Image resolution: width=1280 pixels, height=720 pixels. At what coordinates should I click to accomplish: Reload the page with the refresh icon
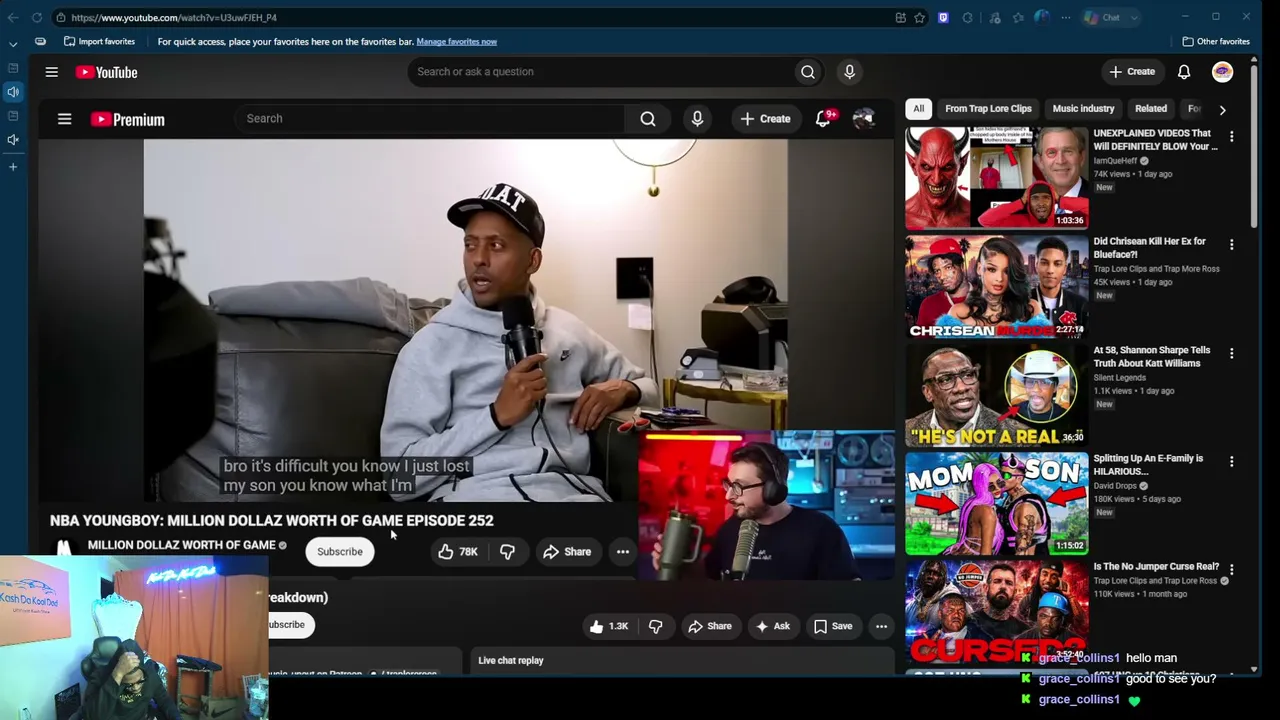36,17
